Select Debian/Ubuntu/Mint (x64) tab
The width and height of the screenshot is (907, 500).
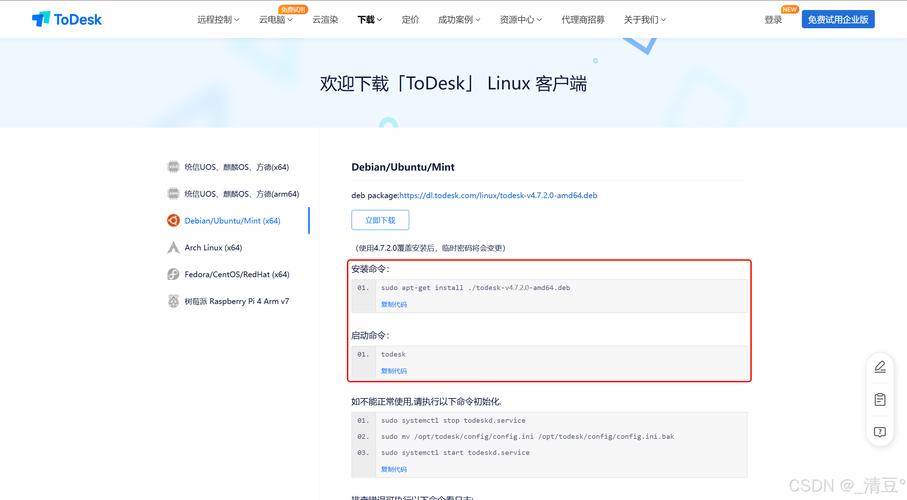point(233,220)
